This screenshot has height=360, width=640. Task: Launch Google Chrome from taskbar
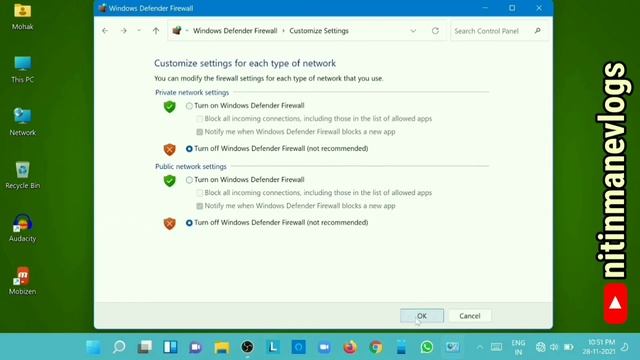(x=376, y=347)
